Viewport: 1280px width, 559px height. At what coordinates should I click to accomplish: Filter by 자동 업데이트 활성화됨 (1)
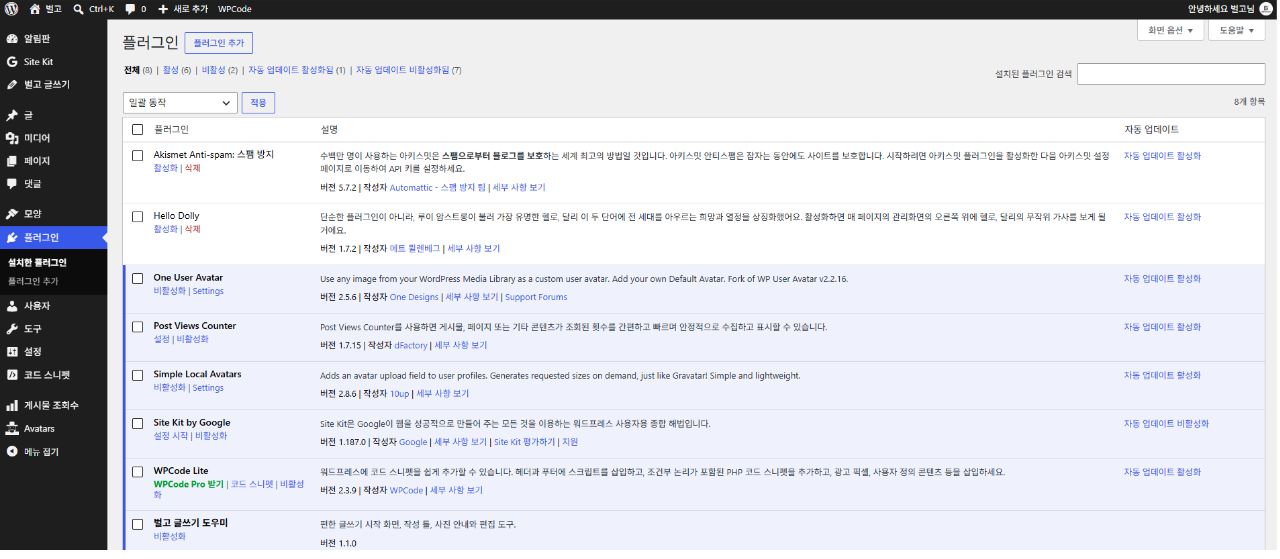pos(297,71)
